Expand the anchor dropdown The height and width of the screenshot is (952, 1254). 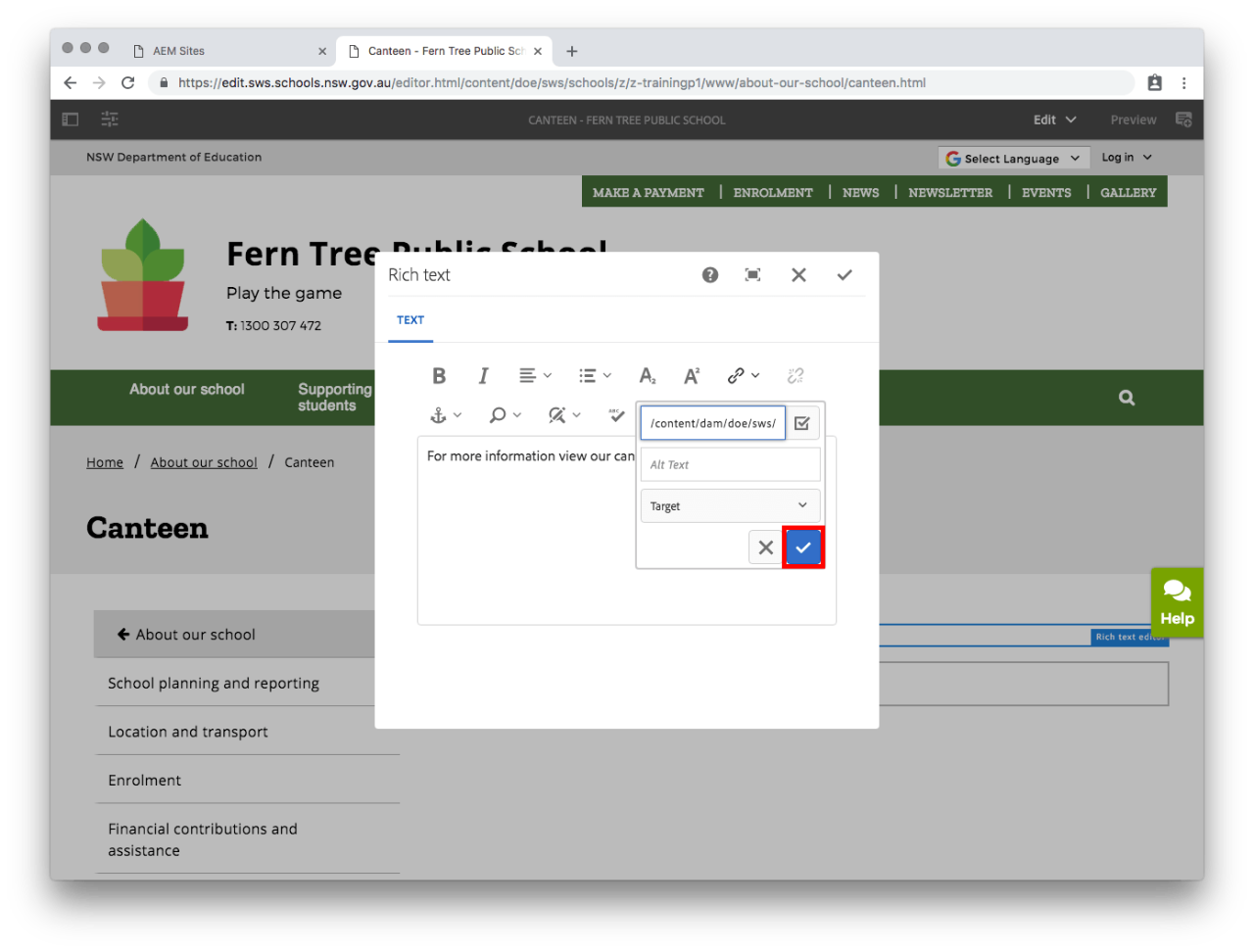[x=446, y=415]
